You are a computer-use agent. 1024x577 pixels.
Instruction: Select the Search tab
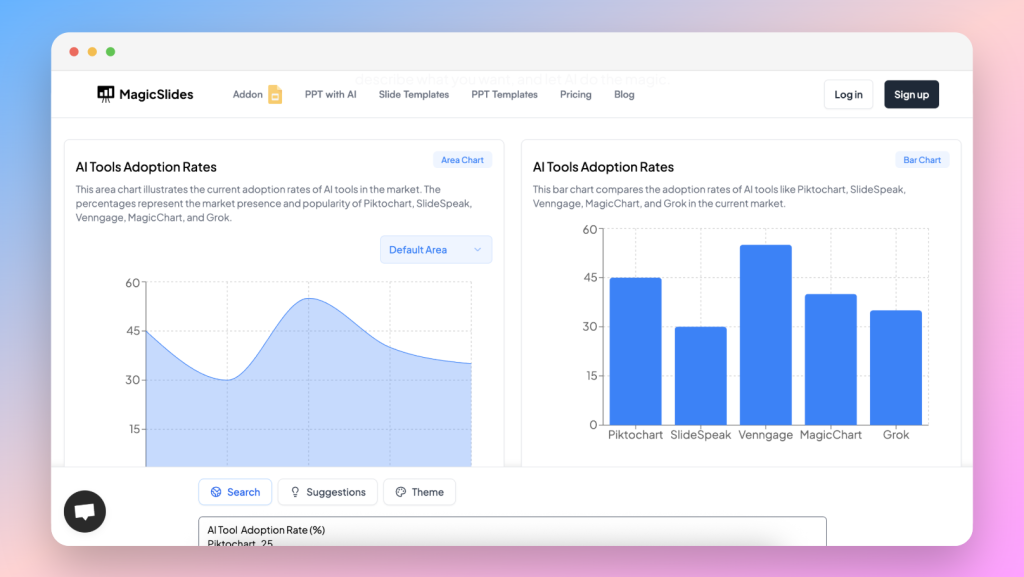coord(235,492)
